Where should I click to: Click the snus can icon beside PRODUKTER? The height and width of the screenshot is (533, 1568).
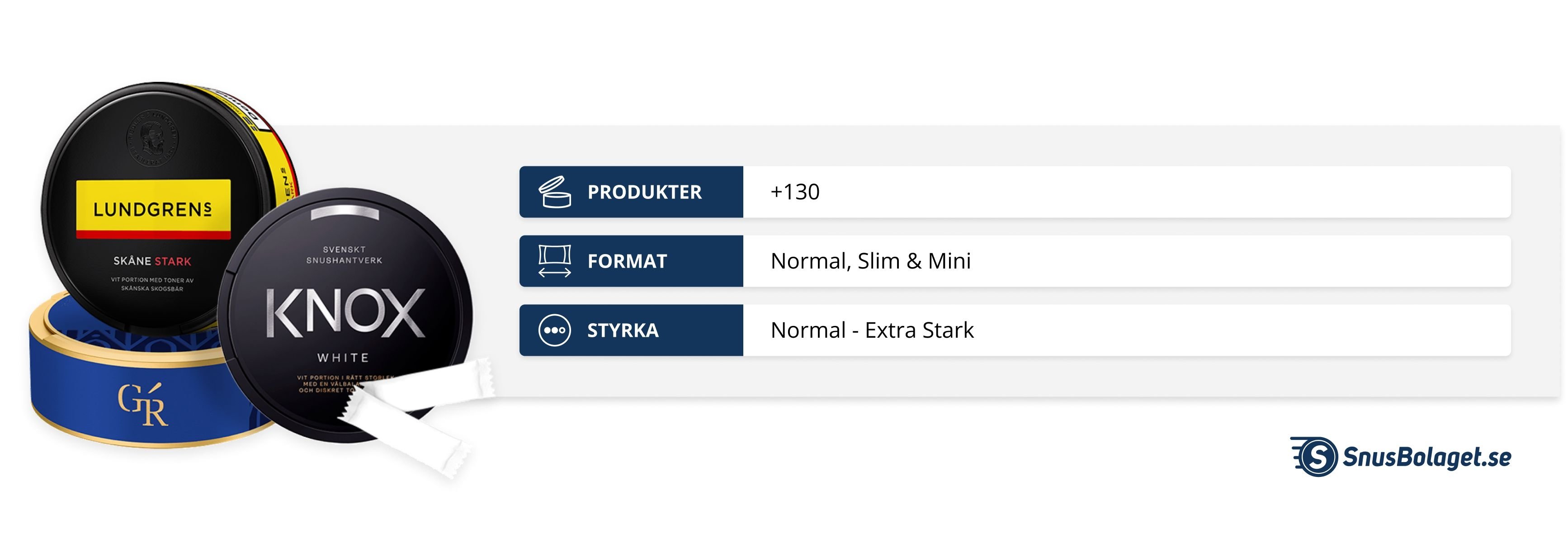tap(554, 192)
